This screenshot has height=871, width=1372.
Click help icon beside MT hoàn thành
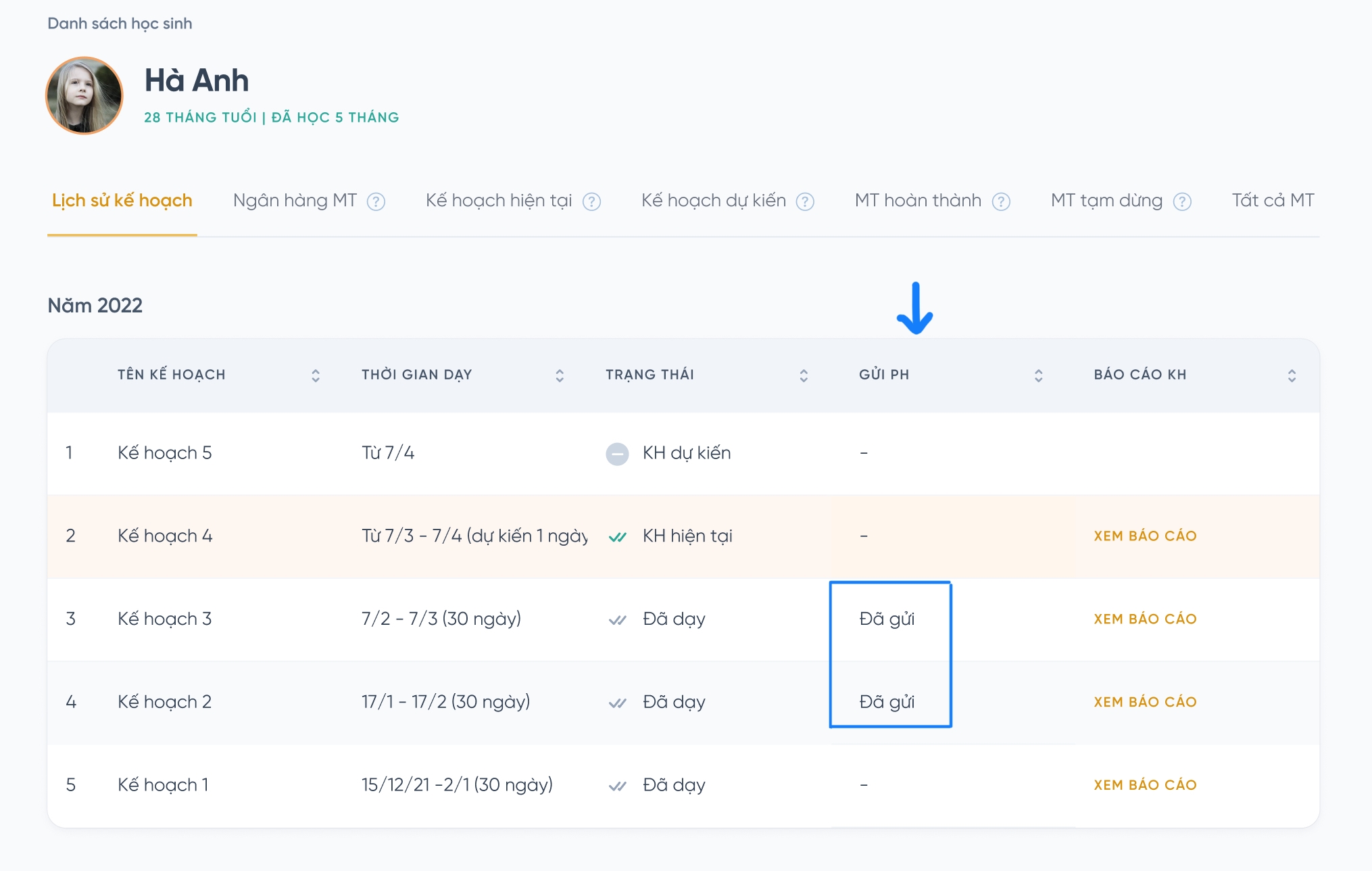click(x=1000, y=202)
